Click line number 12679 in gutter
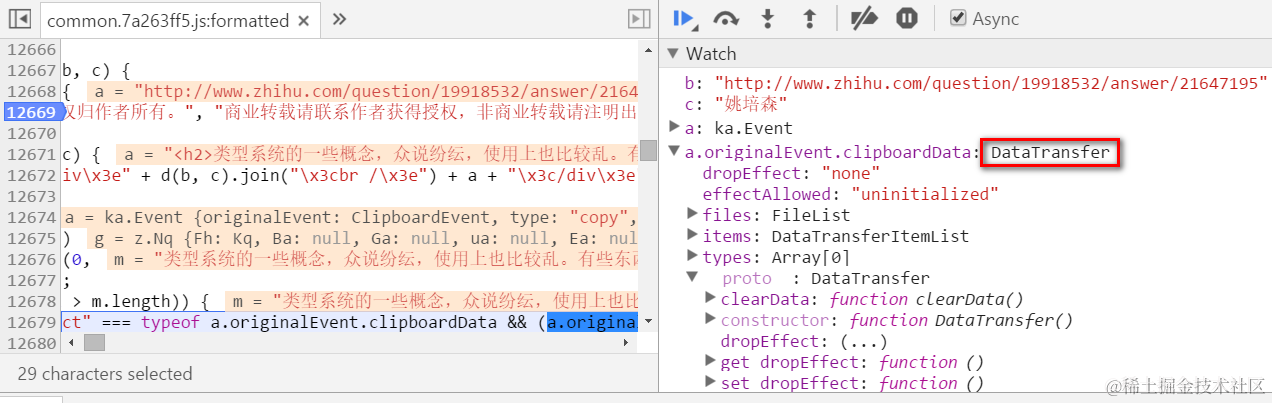 (x=29, y=322)
